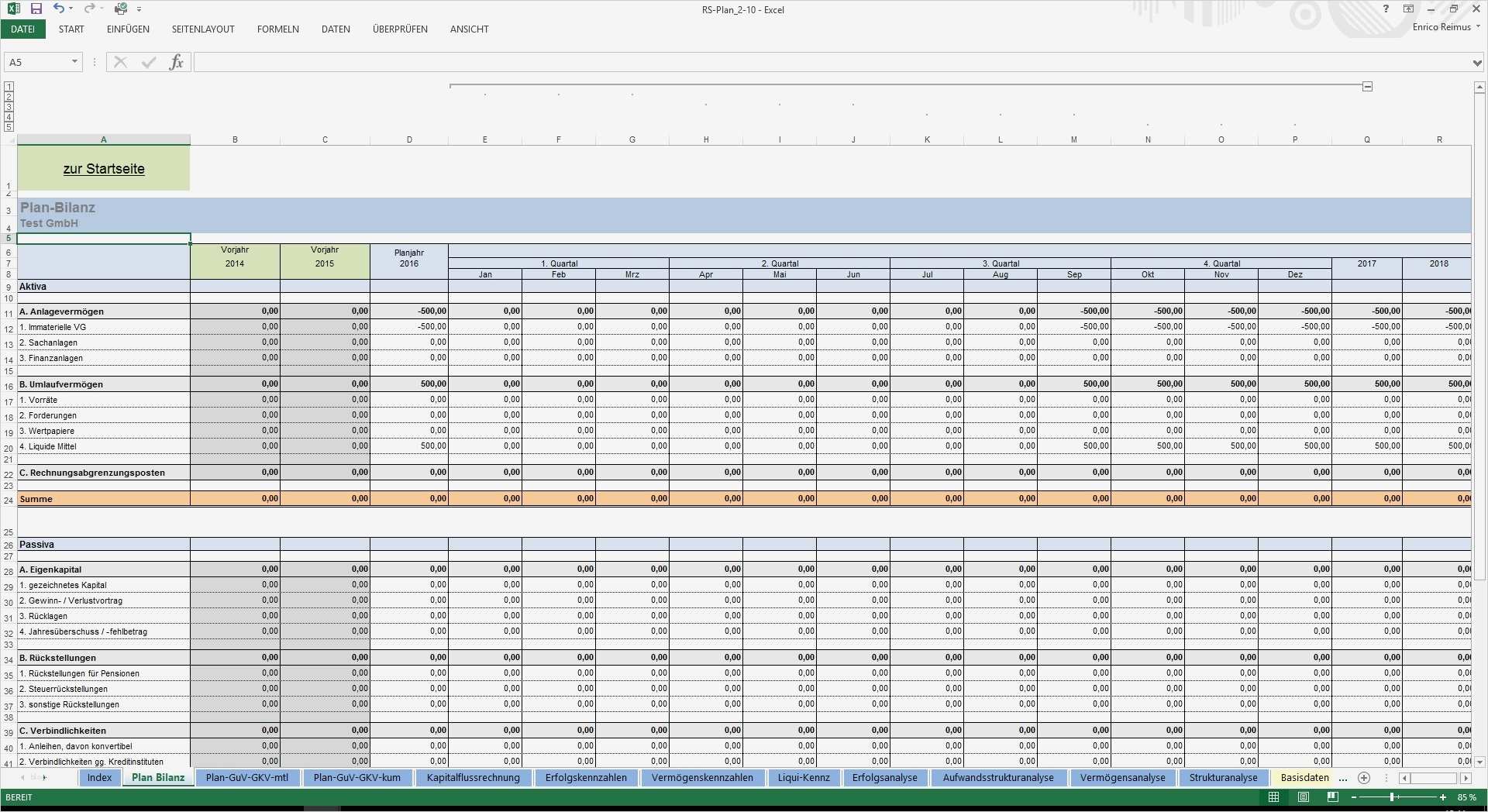Open the Plan-GuV-GKV-mtl worksheet

pos(247,778)
